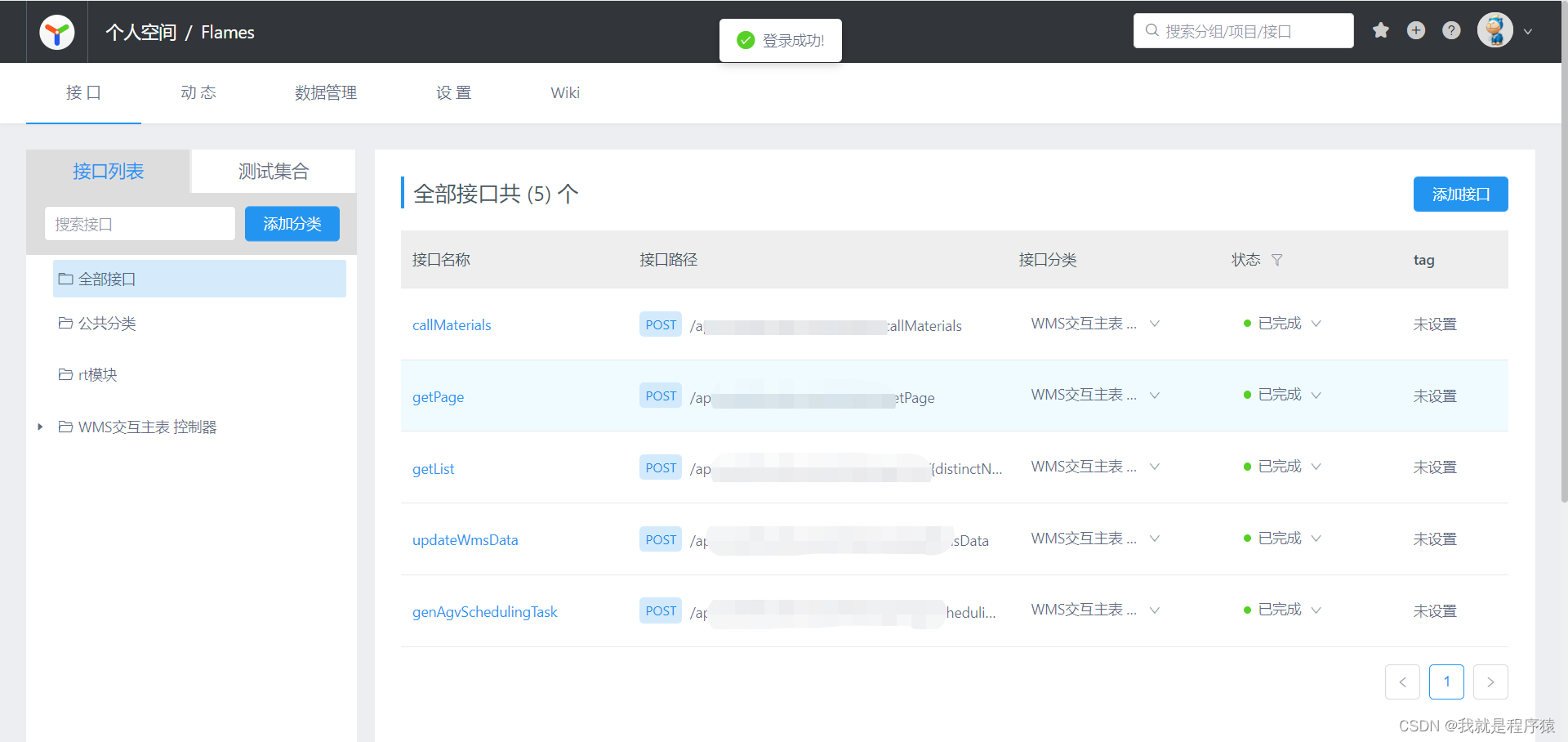
Task: Click the status column filter icon
Action: point(1277,260)
